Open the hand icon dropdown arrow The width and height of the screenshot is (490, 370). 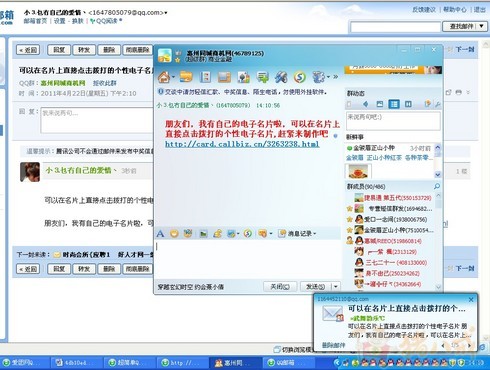click(x=270, y=234)
